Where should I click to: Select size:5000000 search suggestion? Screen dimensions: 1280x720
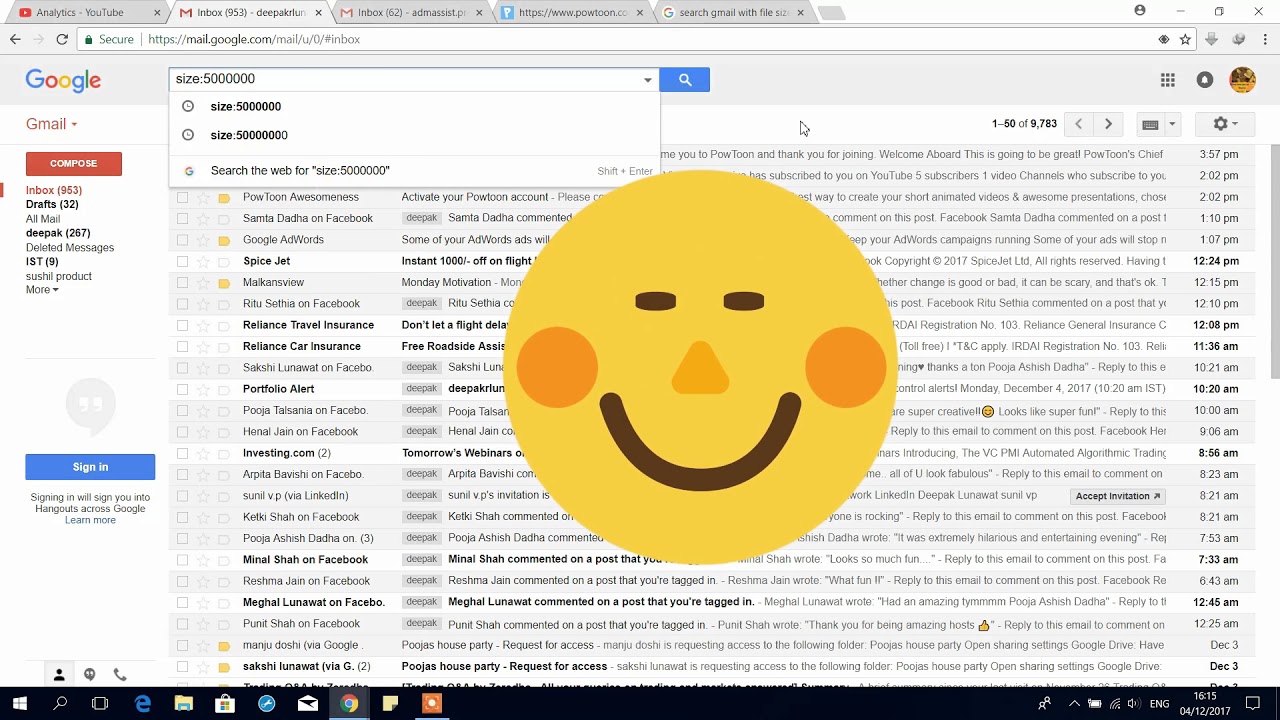click(x=414, y=106)
